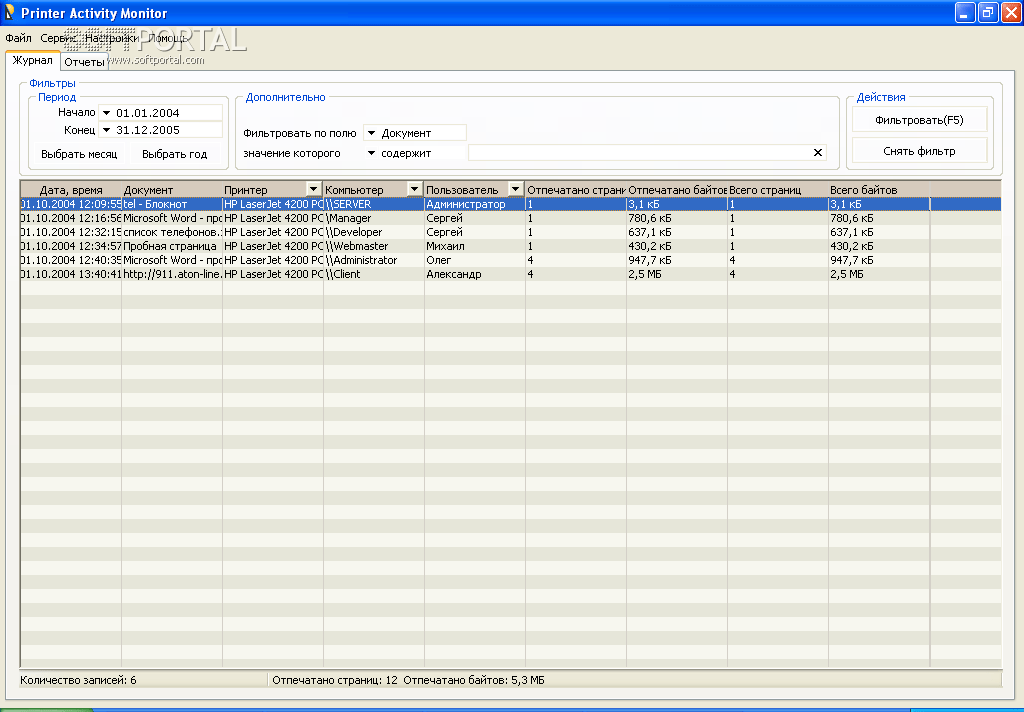Click the Снять фильтр button
The height and width of the screenshot is (712, 1024).
coord(920,151)
